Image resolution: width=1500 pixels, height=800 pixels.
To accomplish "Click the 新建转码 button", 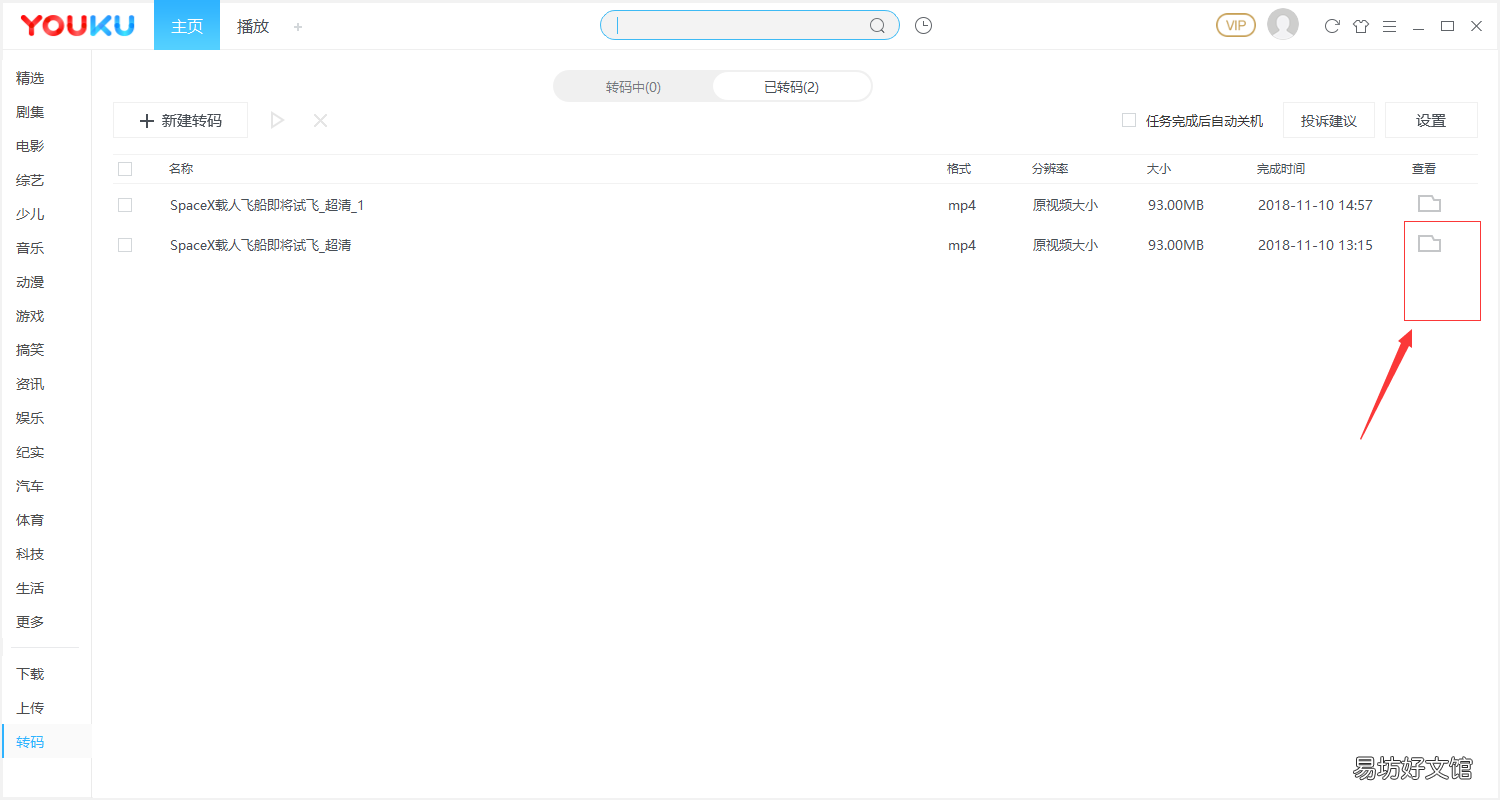I will pos(180,120).
